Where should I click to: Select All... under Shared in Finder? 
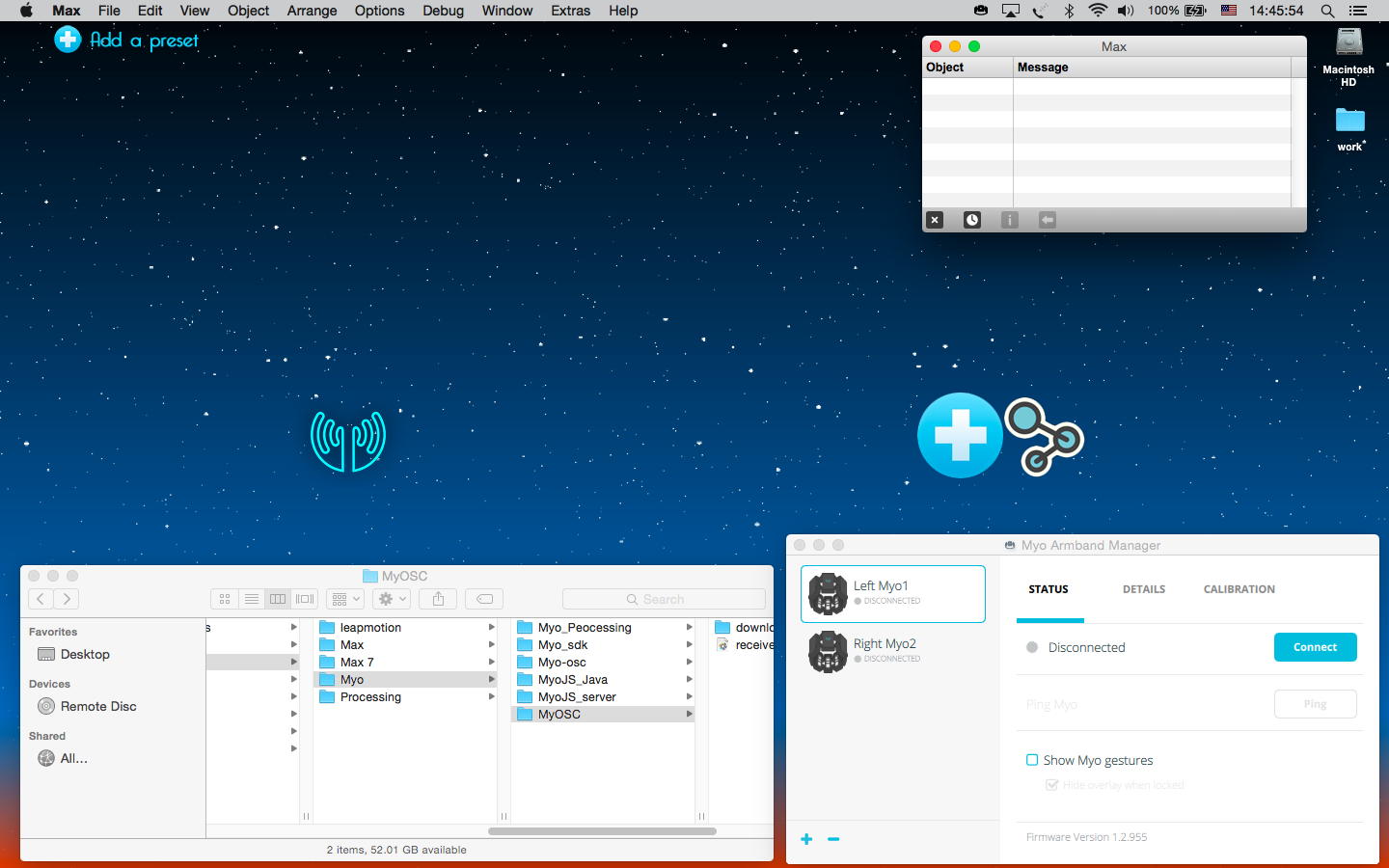73,758
